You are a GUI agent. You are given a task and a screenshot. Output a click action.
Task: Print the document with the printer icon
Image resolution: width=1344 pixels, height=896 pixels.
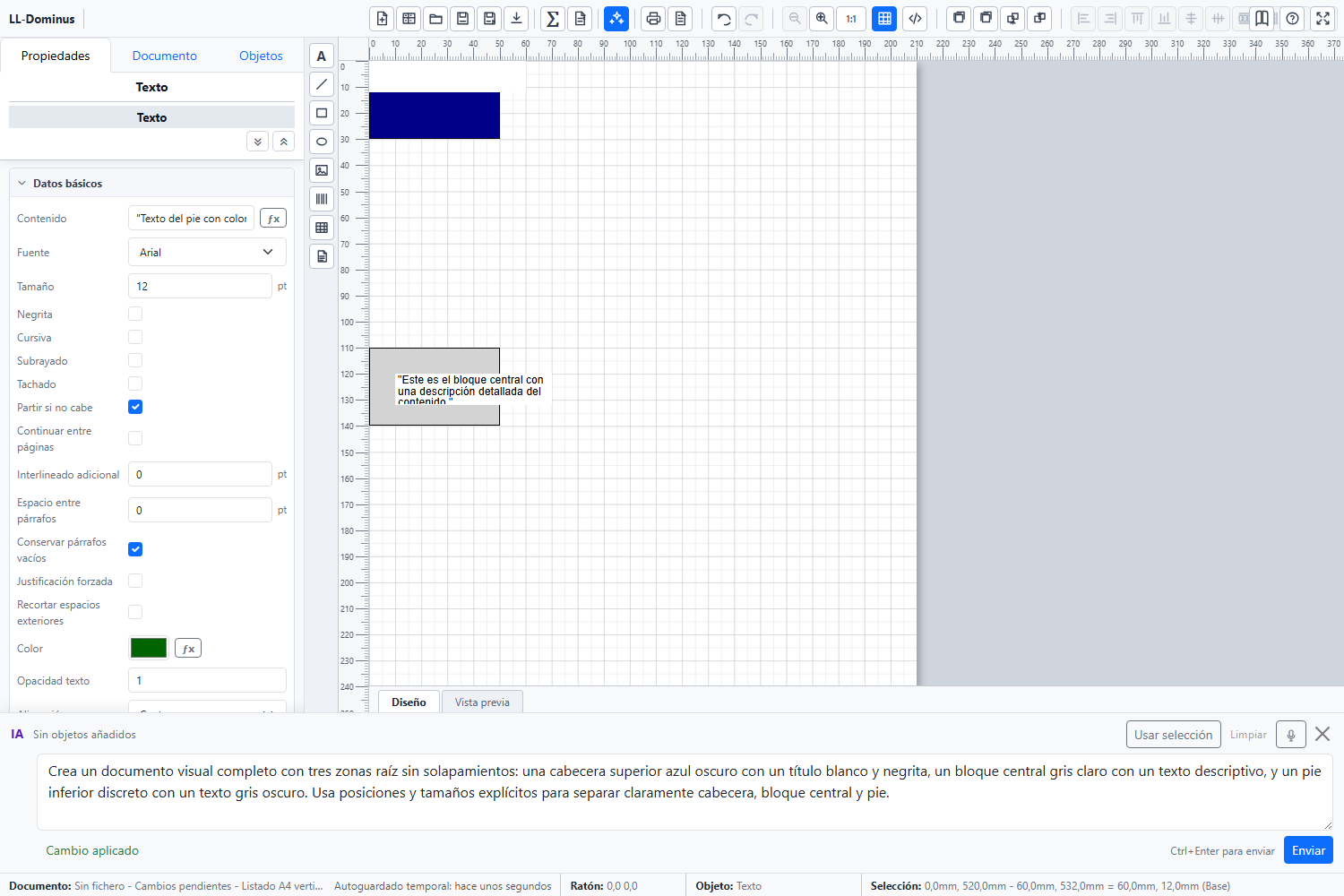[653, 18]
